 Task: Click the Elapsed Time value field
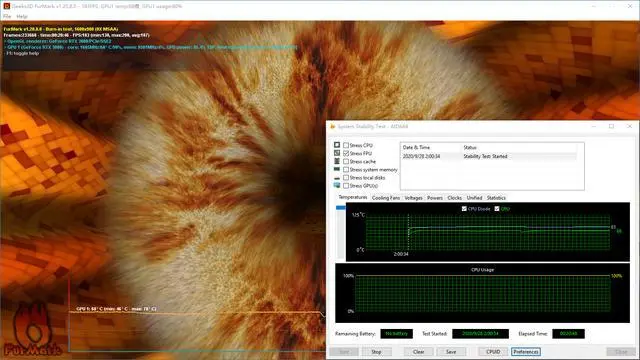[568, 334]
